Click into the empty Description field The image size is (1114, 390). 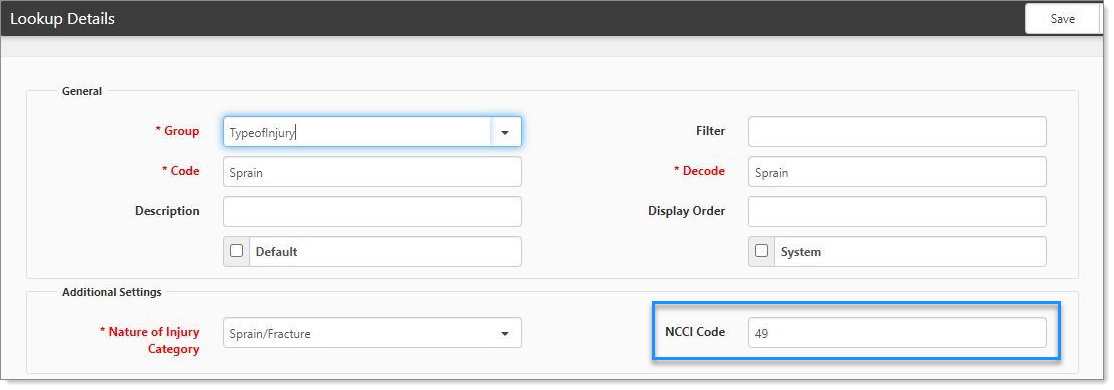(372, 212)
